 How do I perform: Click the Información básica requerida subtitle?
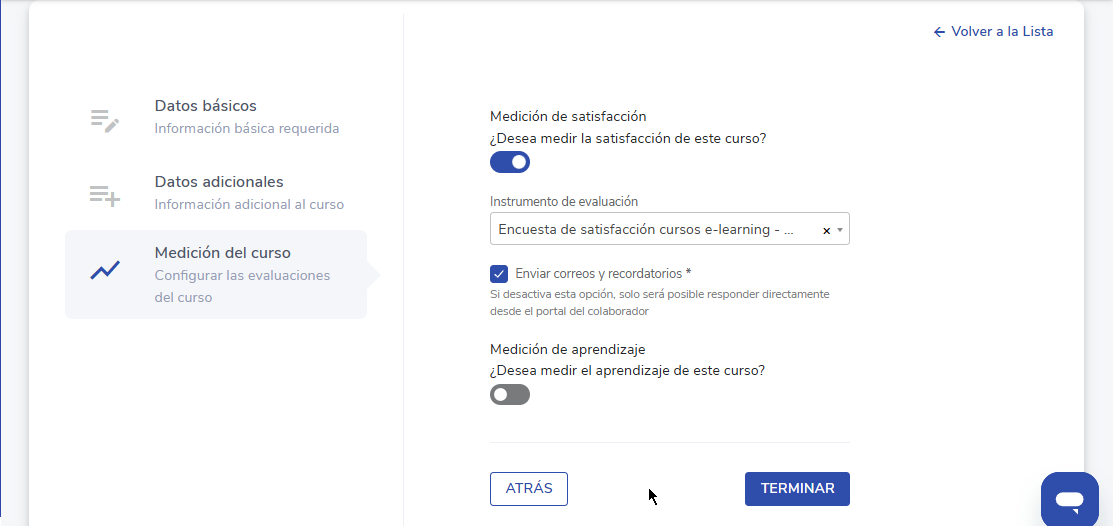click(246, 129)
